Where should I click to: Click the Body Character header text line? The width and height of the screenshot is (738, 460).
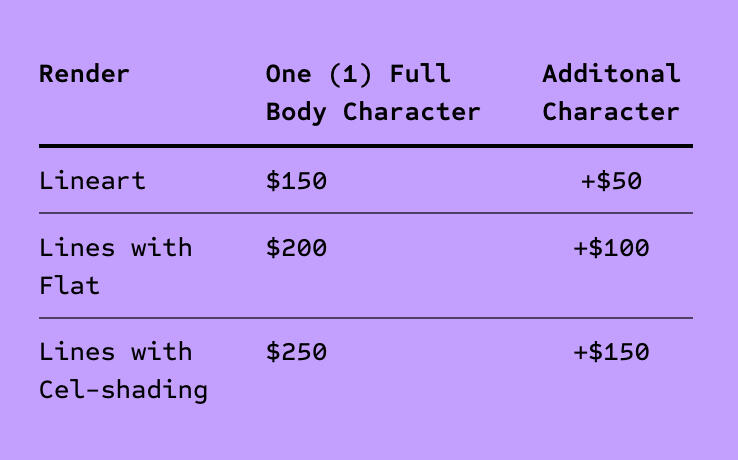[373, 113]
